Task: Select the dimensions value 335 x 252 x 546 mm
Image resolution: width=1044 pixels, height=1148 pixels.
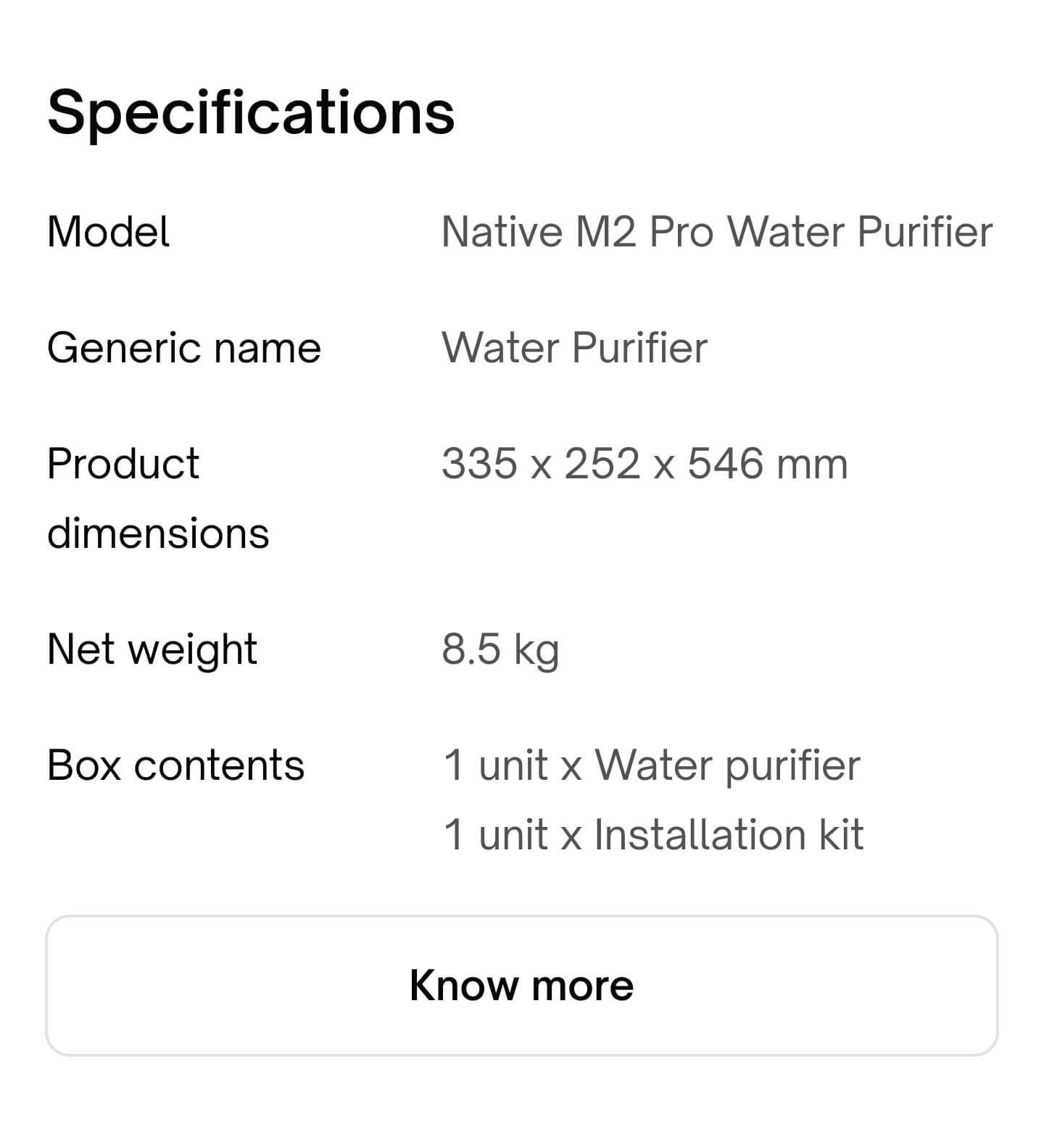Action: tap(644, 462)
